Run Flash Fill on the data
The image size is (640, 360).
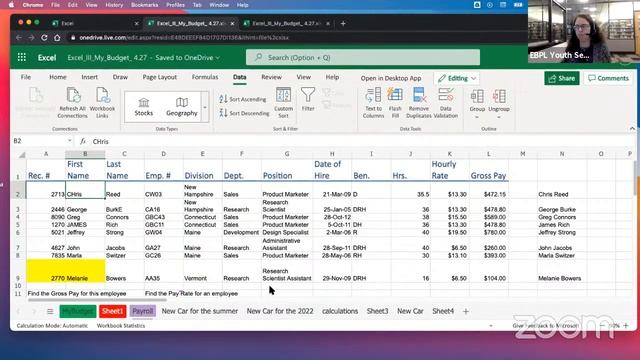(x=395, y=102)
